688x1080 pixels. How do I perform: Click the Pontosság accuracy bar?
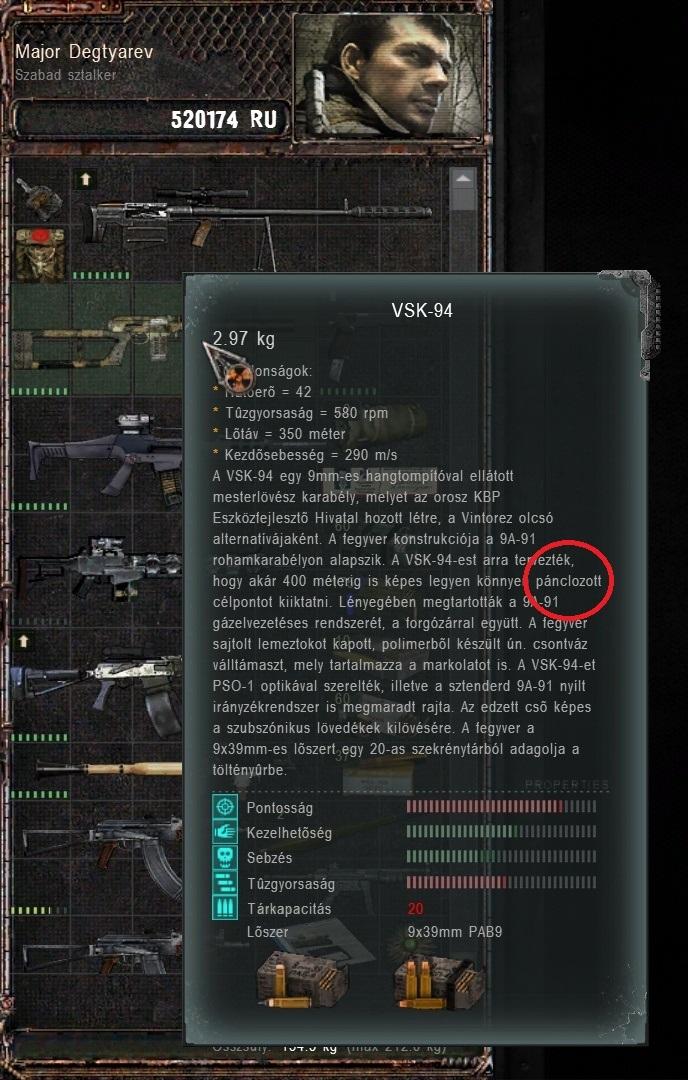(x=501, y=807)
